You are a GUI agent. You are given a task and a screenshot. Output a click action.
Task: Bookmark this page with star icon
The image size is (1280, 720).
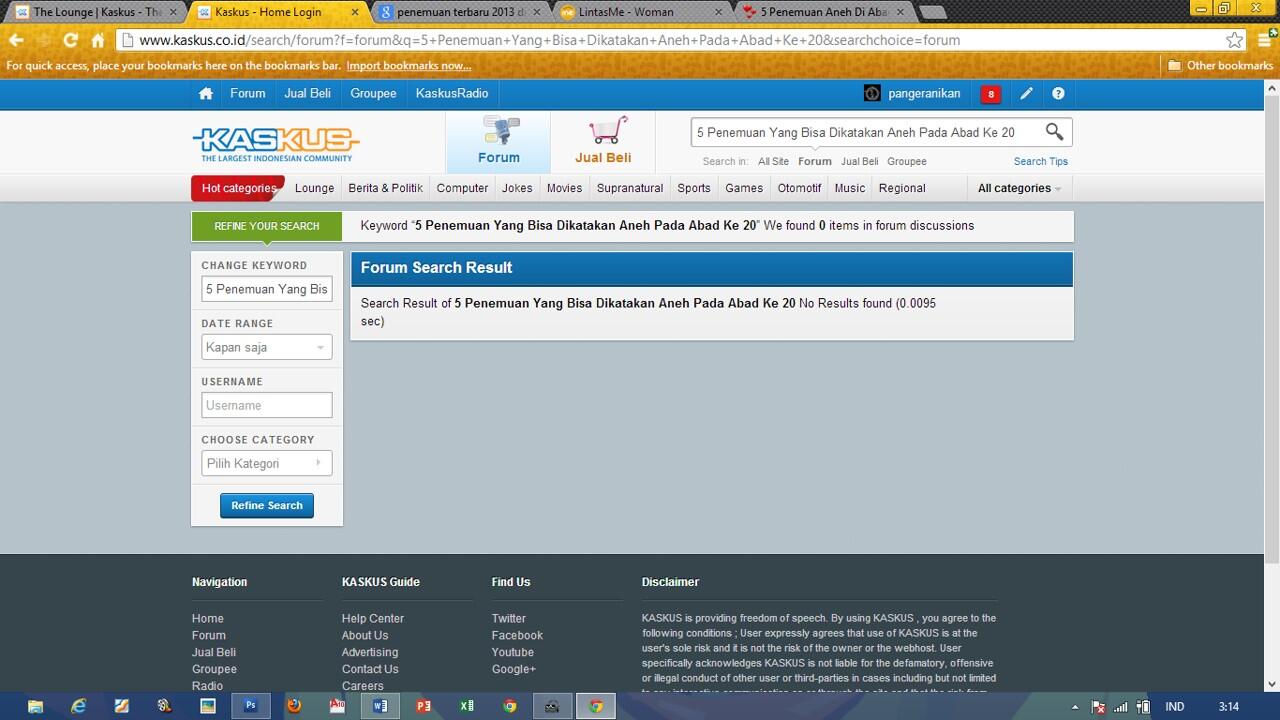pos(1234,40)
